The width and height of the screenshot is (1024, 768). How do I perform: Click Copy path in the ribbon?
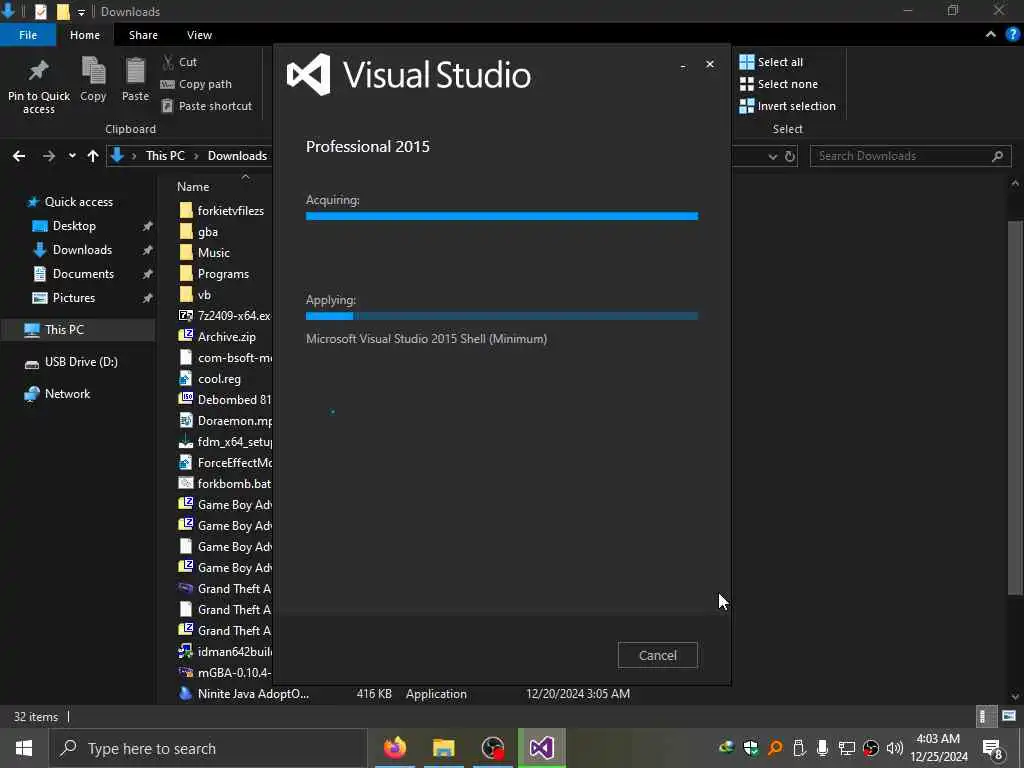(x=196, y=84)
